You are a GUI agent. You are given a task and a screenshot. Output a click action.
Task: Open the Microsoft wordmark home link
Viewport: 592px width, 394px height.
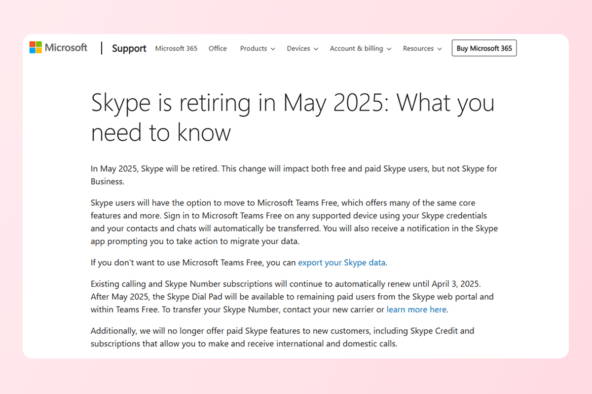(66, 48)
